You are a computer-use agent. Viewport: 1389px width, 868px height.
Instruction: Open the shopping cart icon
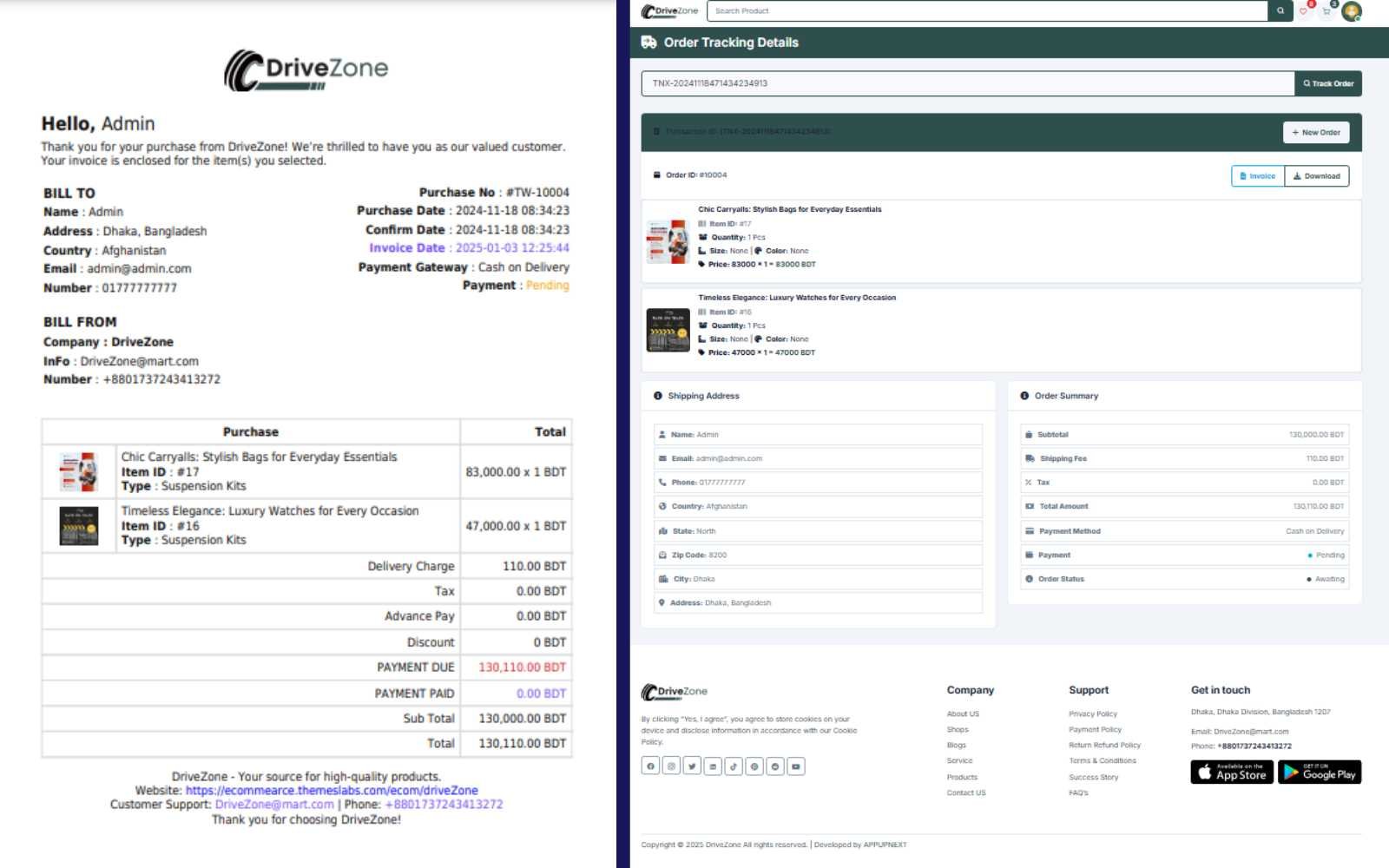(x=1326, y=11)
